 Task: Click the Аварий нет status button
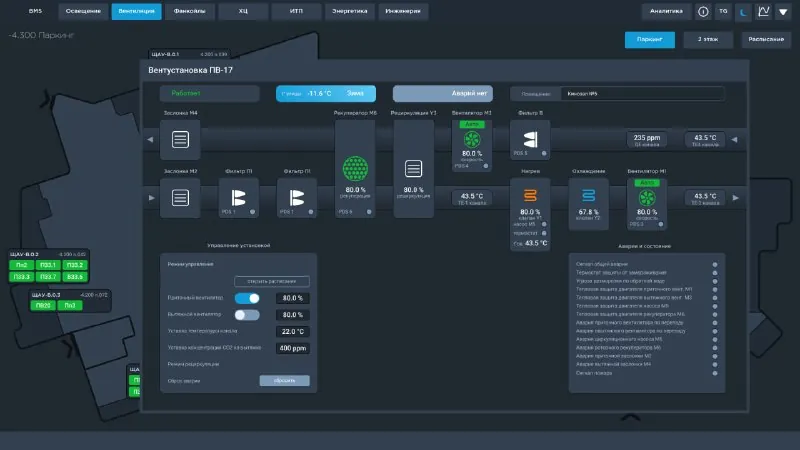[x=442, y=93]
